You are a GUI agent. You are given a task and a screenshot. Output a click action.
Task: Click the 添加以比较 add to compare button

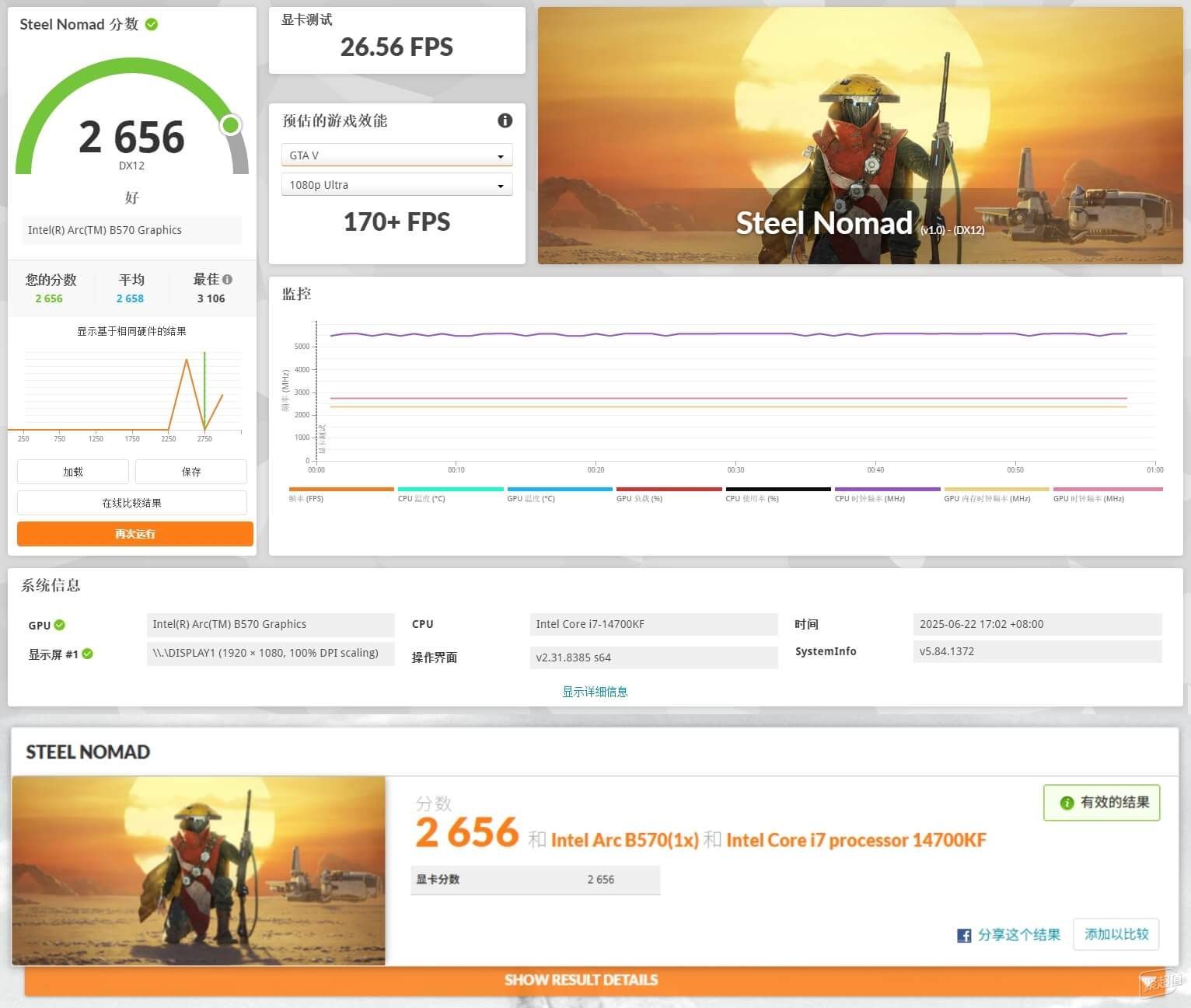(x=1116, y=934)
